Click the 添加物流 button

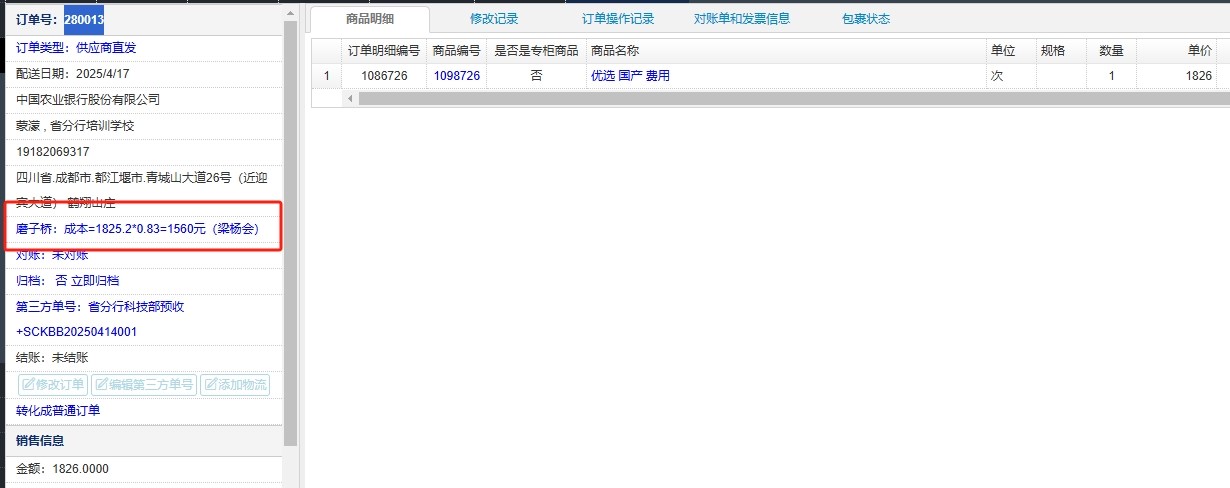(235, 385)
